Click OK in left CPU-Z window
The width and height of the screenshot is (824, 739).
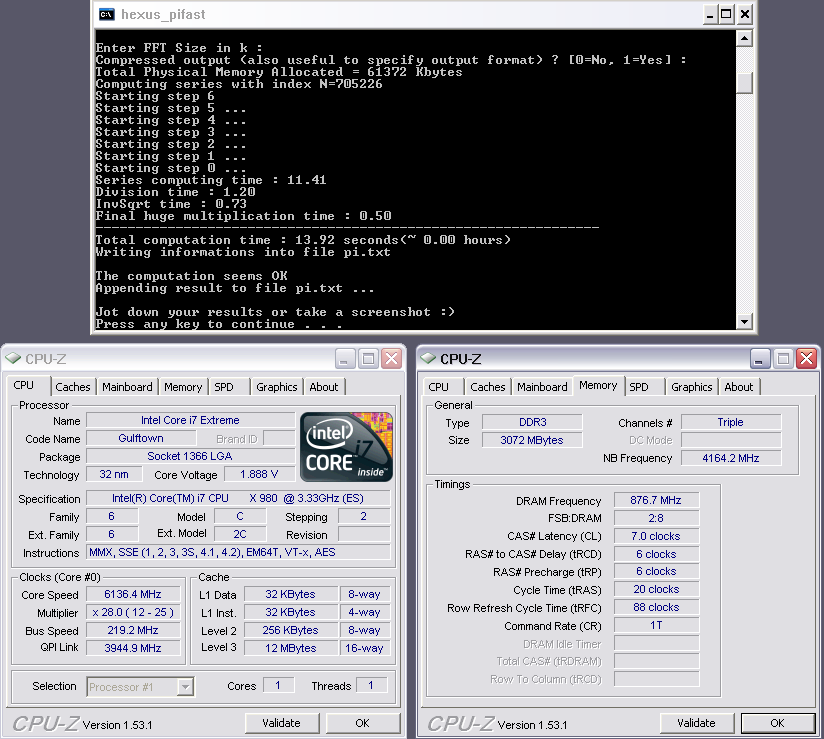coord(363,723)
